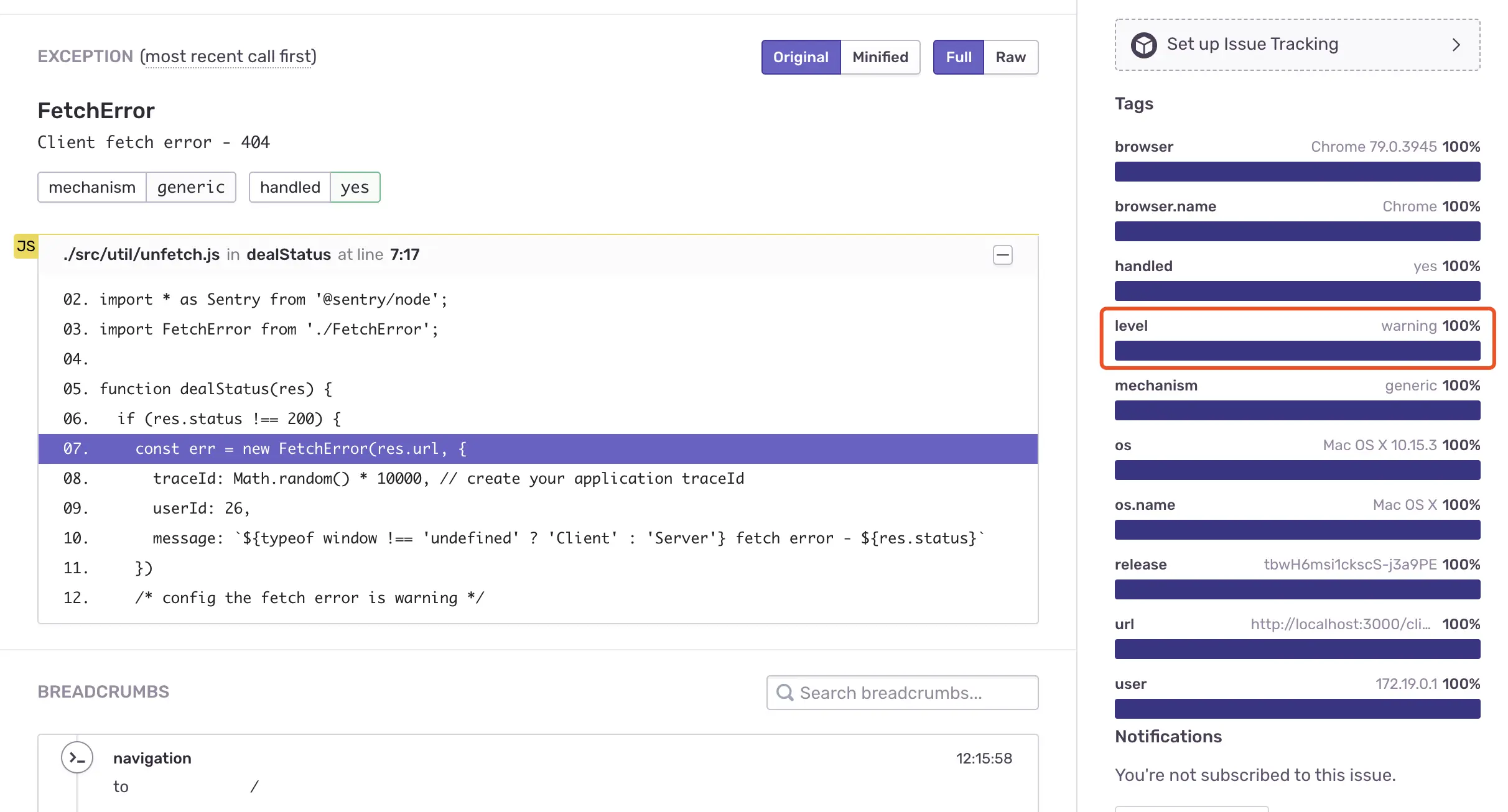Click the url tag localhost value
This screenshot has width=1508, height=812.
point(1340,624)
